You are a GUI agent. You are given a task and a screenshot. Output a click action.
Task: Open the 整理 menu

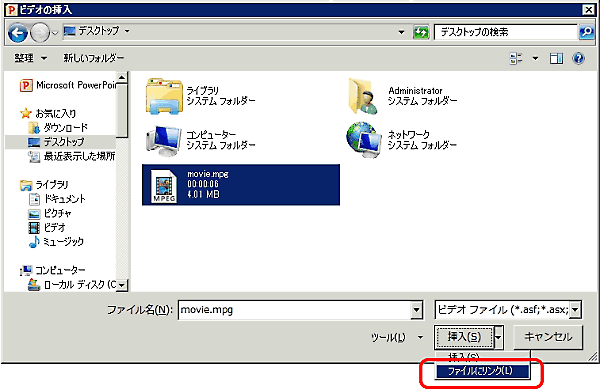[31, 58]
